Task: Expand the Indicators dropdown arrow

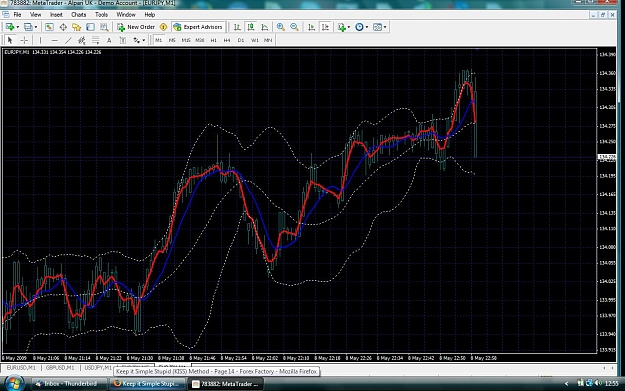Action: point(349,27)
